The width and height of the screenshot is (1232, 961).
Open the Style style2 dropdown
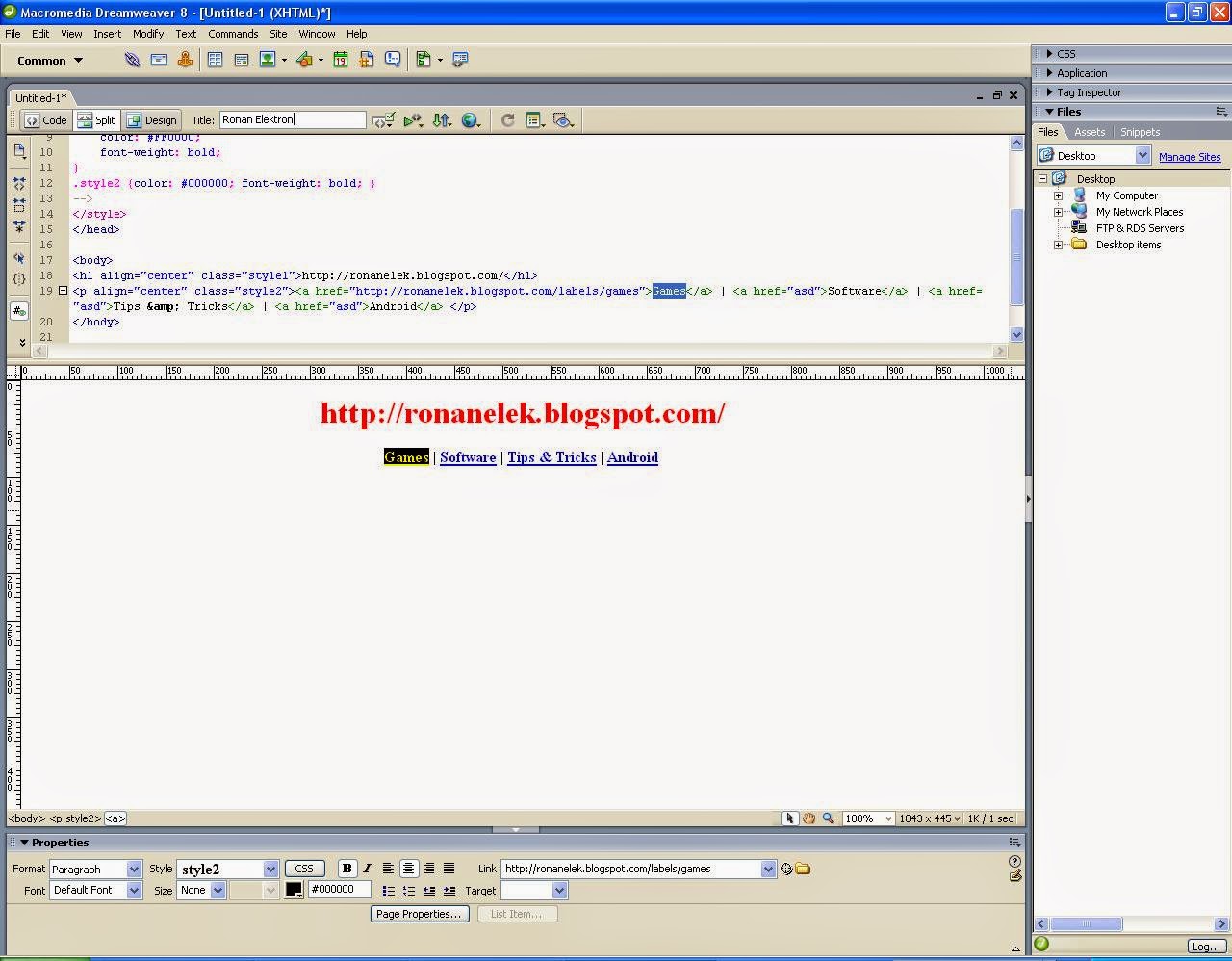[270, 869]
